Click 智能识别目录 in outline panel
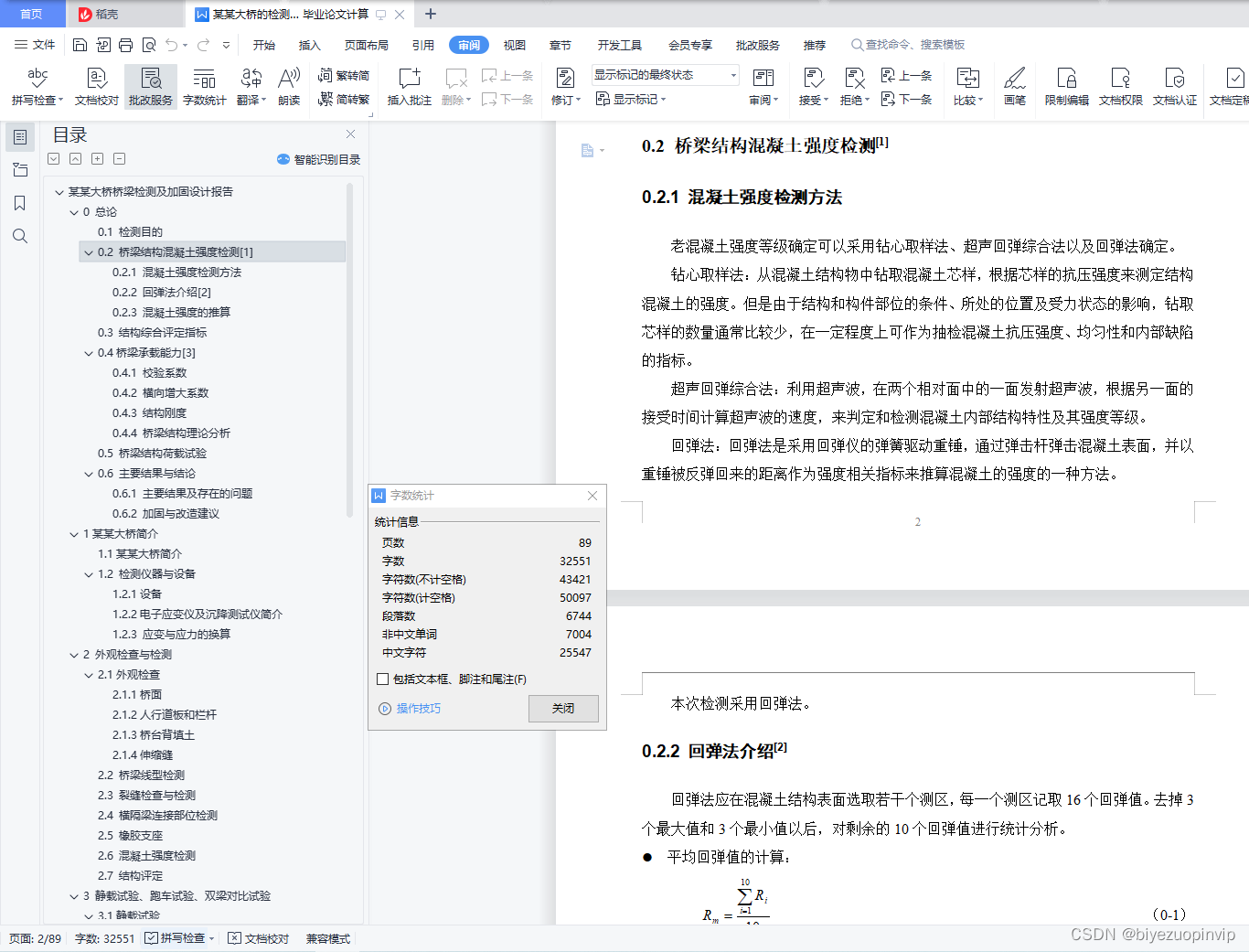The image size is (1249, 952). click(x=319, y=159)
